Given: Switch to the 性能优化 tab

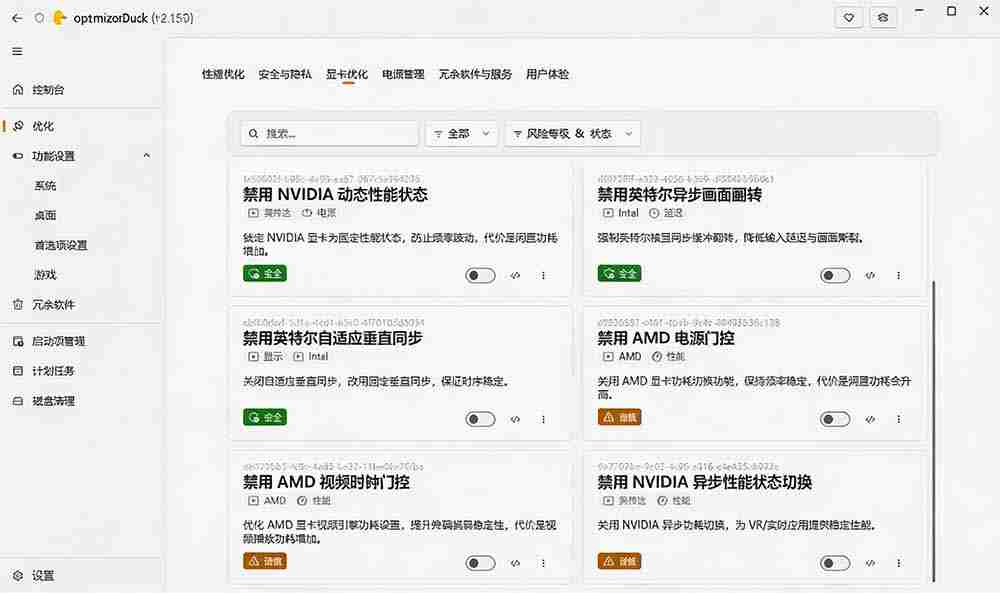Looking at the screenshot, I should (223, 74).
